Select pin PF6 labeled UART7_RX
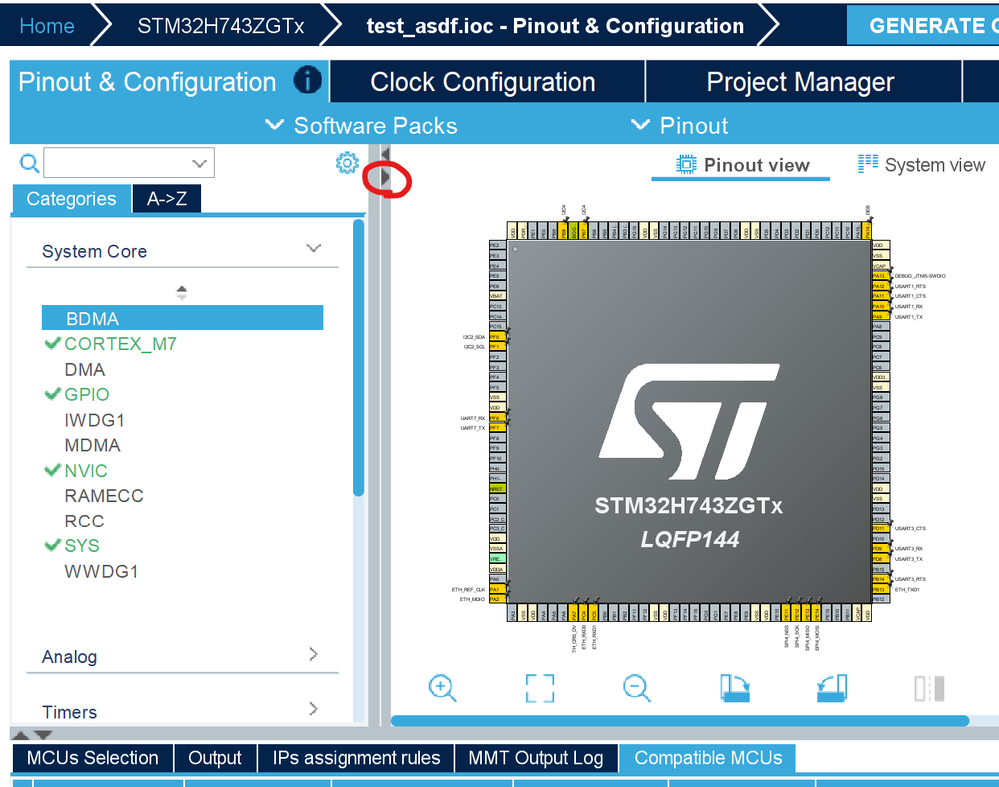999x787 pixels. click(497, 418)
